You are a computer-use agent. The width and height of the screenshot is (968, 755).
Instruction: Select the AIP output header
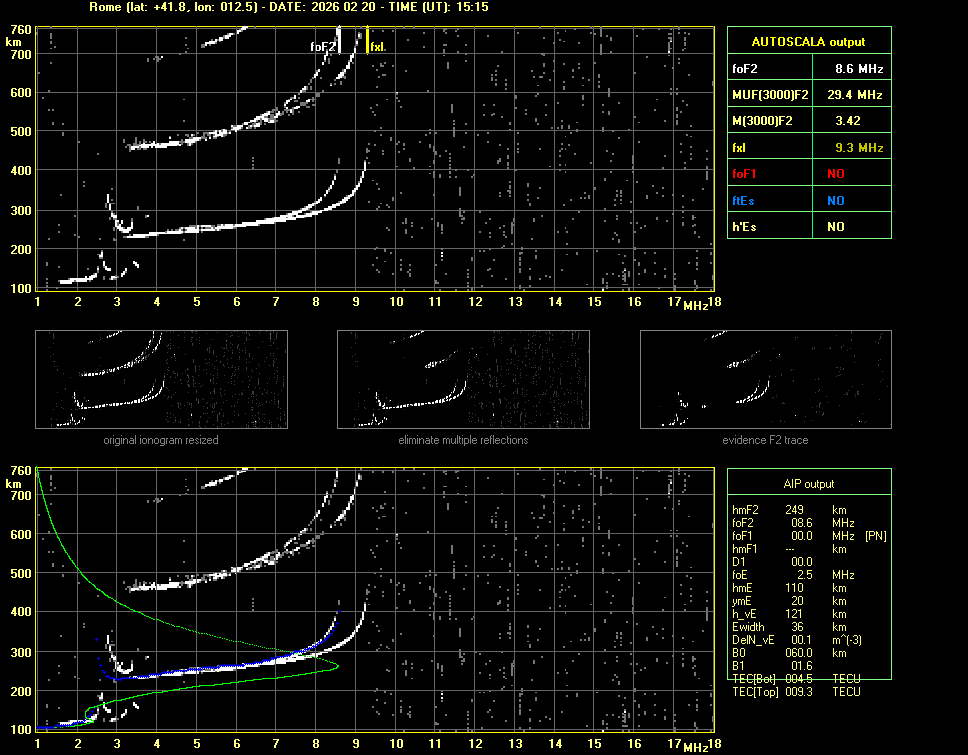(809, 484)
